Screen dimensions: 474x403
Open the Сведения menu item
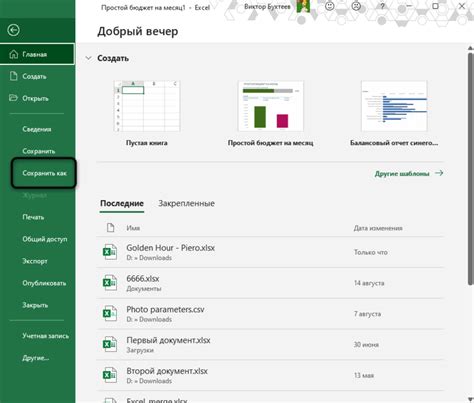coord(37,129)
